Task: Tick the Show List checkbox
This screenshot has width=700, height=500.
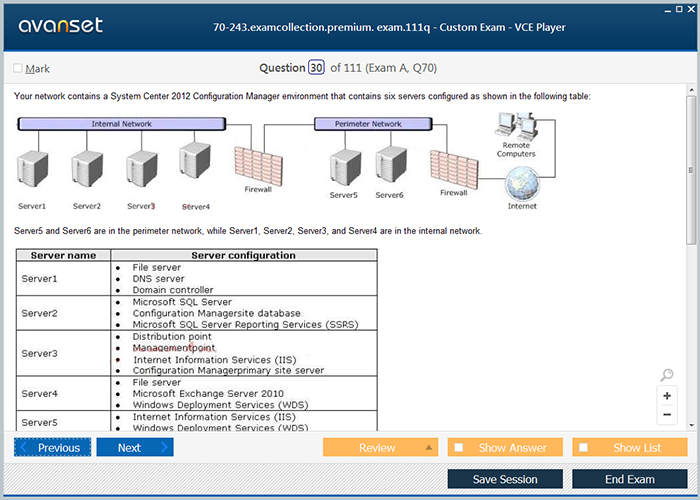Action: coord(583,447)
